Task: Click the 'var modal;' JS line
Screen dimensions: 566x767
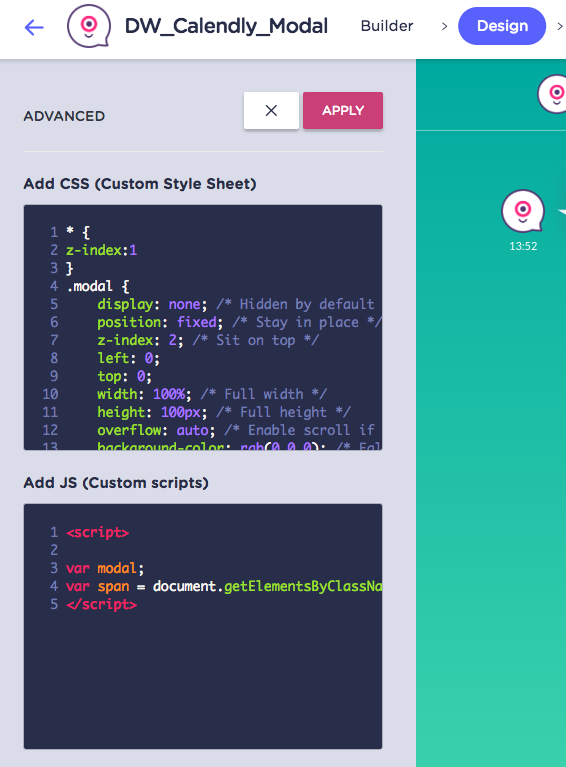Action: point(105,568)
